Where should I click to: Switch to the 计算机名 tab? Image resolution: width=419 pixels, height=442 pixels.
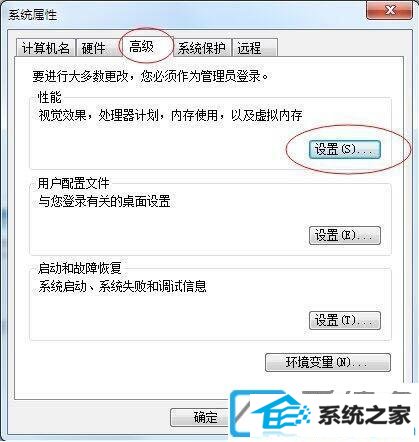pyautogui.click(x=46, y=48)
